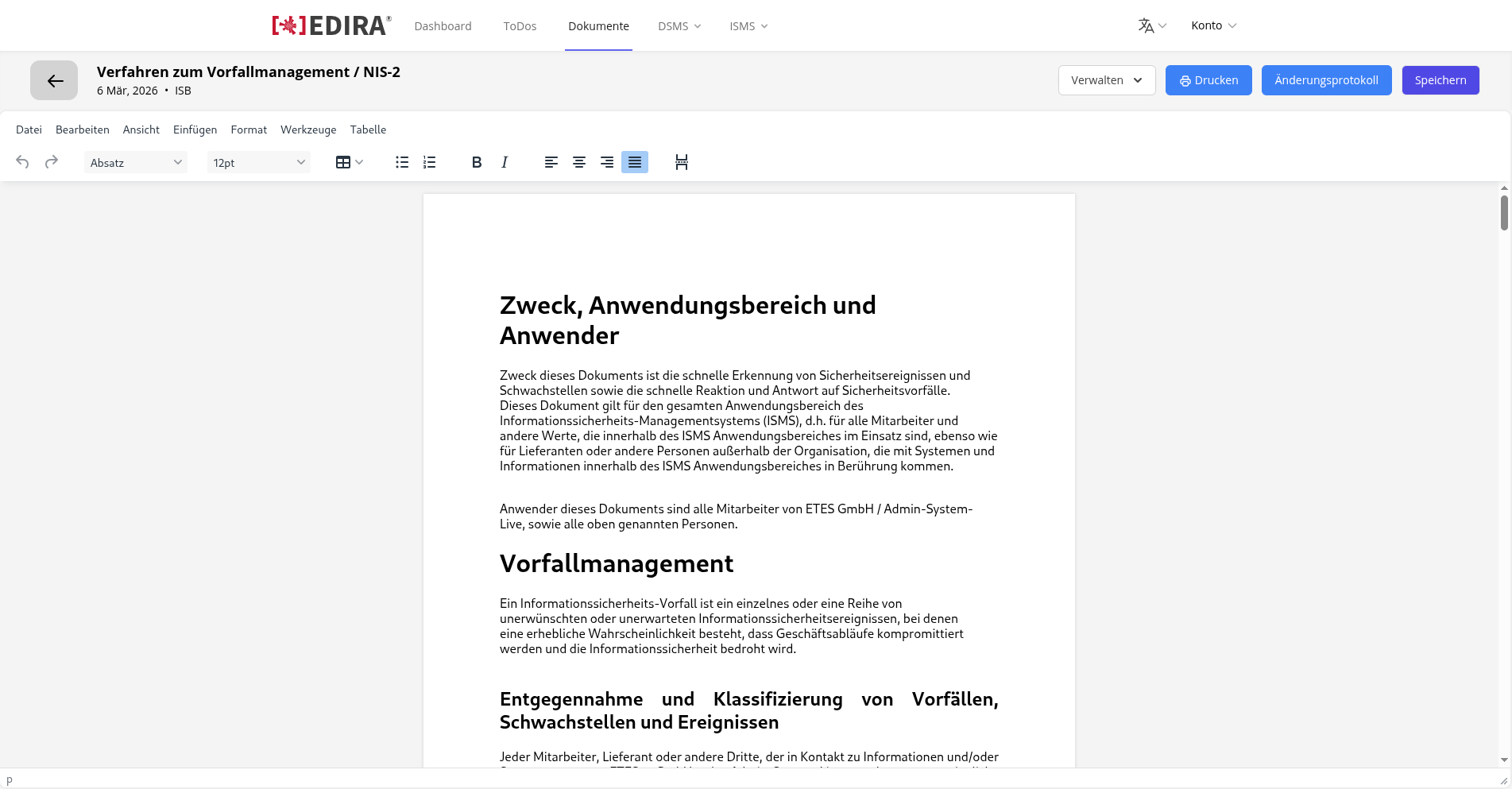The height and width of the screenshot is (789, 1512).
Task: Select the Dokumente tab
Action: click(598, 26)
